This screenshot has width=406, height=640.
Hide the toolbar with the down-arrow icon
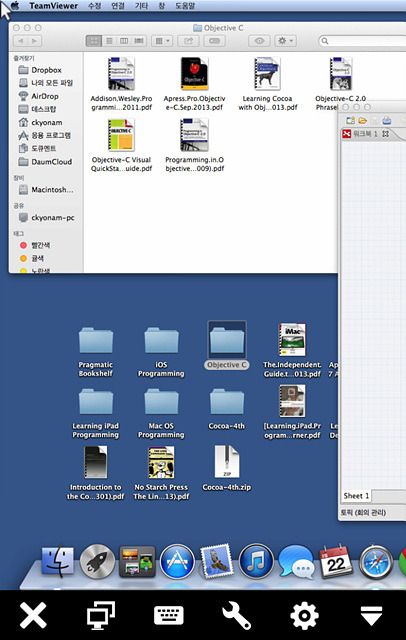coord(372,616)
